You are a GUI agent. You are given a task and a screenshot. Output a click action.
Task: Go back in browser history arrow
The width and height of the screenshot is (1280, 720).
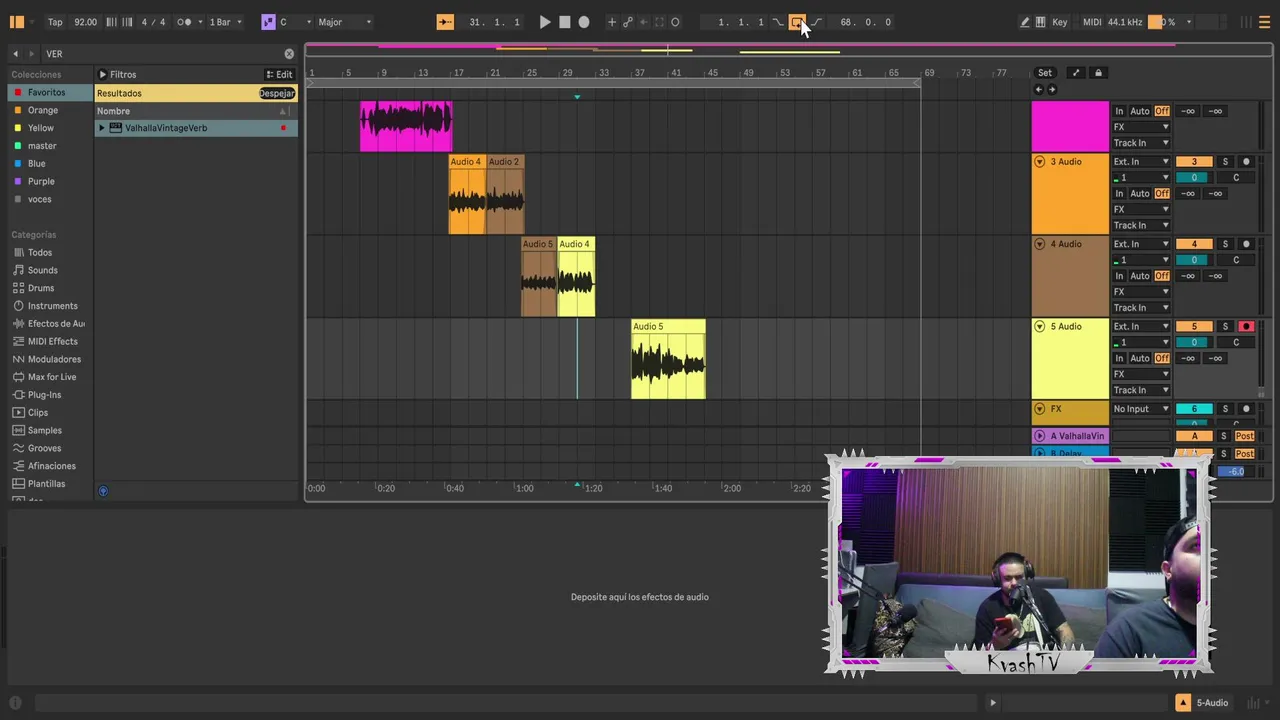click(15, 54)
